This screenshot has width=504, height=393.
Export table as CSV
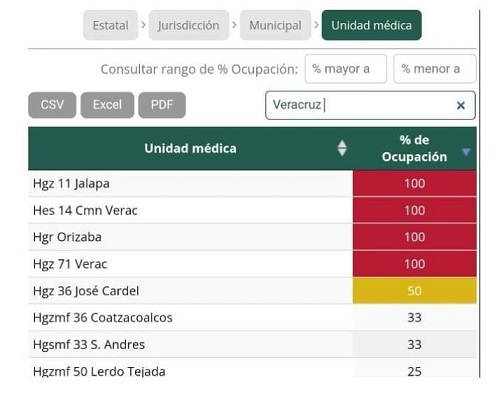click(x=52, y=105)
